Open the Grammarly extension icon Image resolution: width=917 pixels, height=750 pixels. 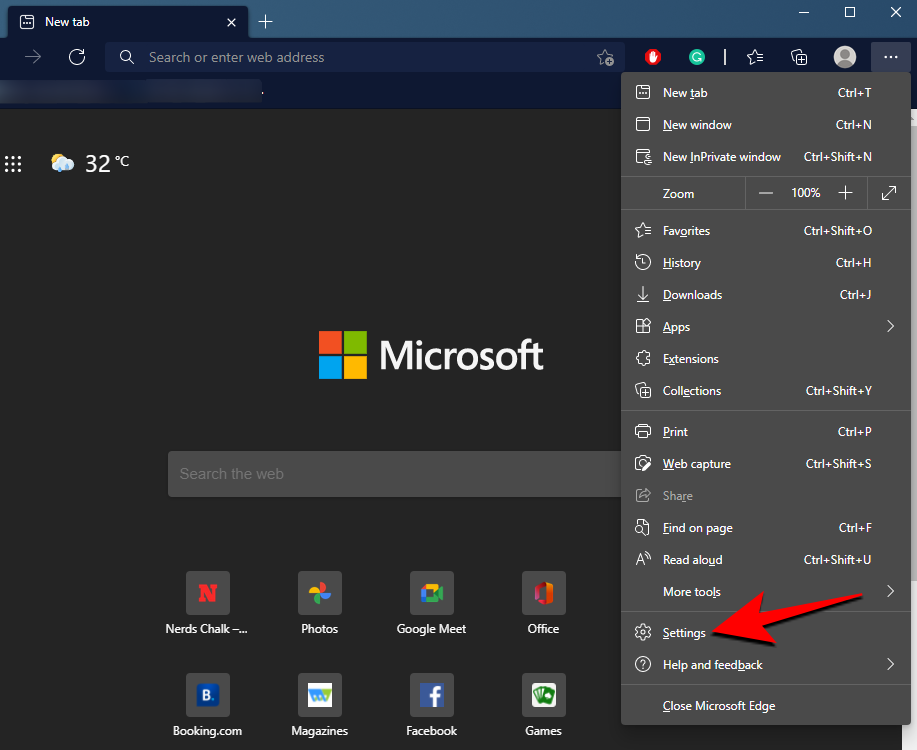pyautogui.click(x=696, y=57)
